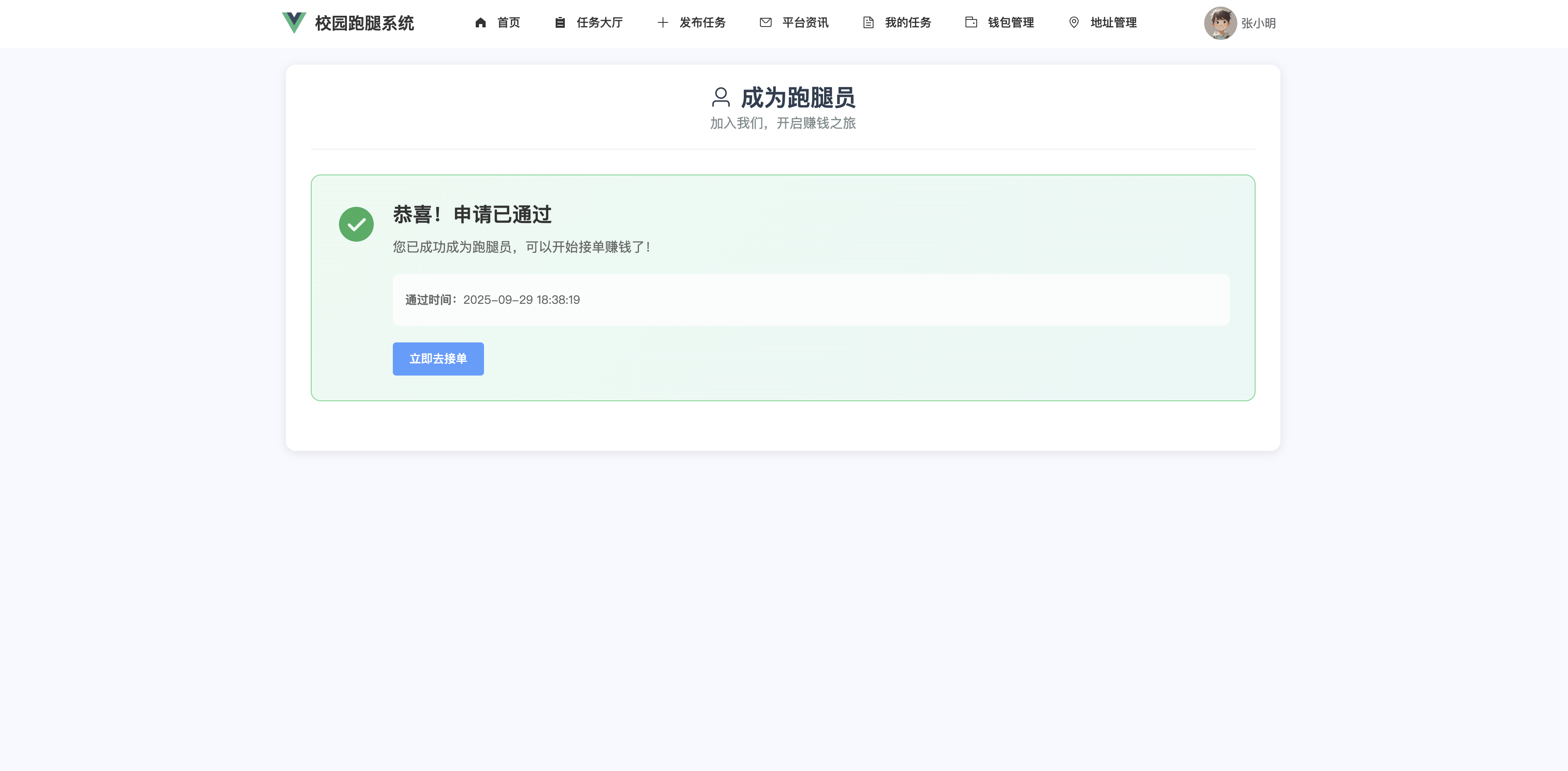Click the document icon beside 我的任务
This screenshot has width=1568, height=771.
coord(868,22)
